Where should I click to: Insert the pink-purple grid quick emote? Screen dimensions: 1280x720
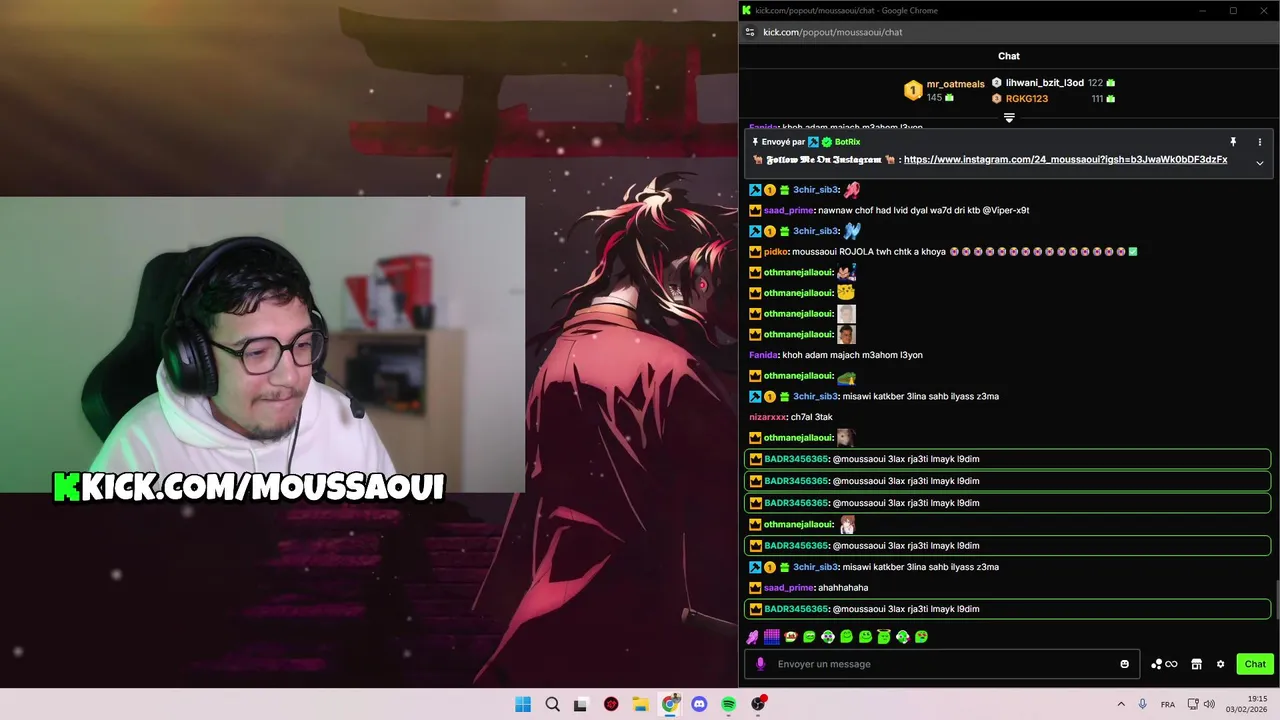771,637
